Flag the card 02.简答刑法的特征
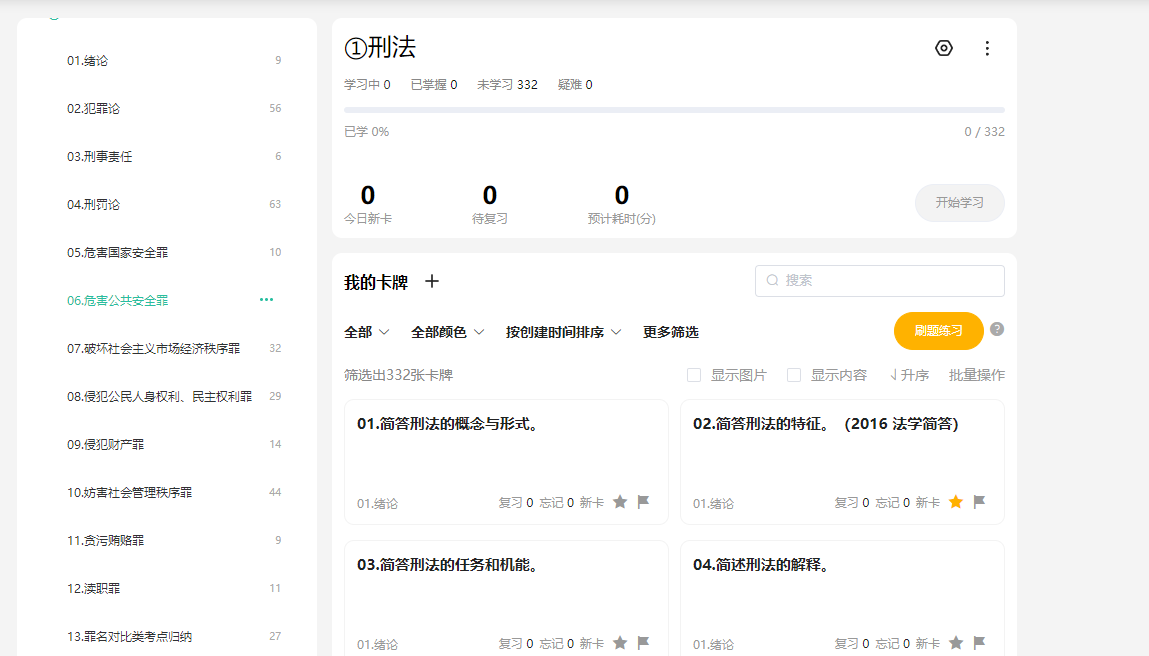Image resolution: width=1149 pixels, height=656 pixels. click(x=979, y=502)
